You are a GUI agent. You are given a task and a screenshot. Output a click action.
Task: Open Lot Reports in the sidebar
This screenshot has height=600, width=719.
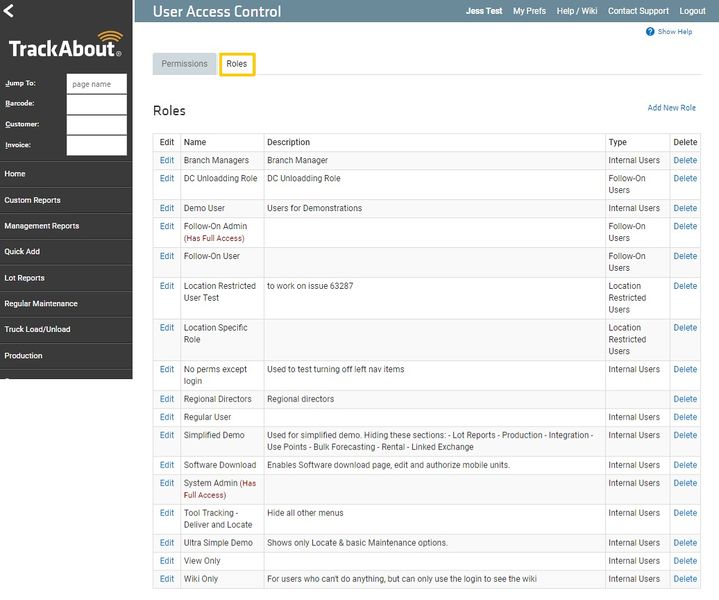click(66, 278)
